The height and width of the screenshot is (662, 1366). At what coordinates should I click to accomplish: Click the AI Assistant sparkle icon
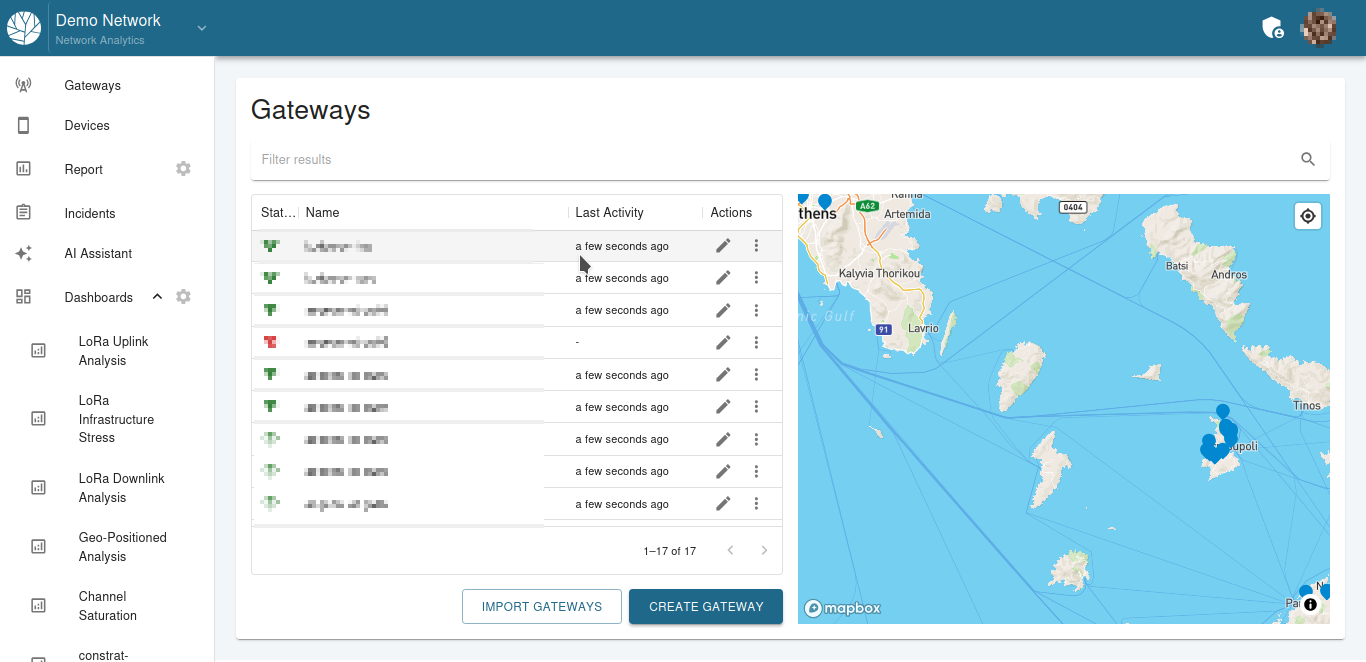click(24, 253)
